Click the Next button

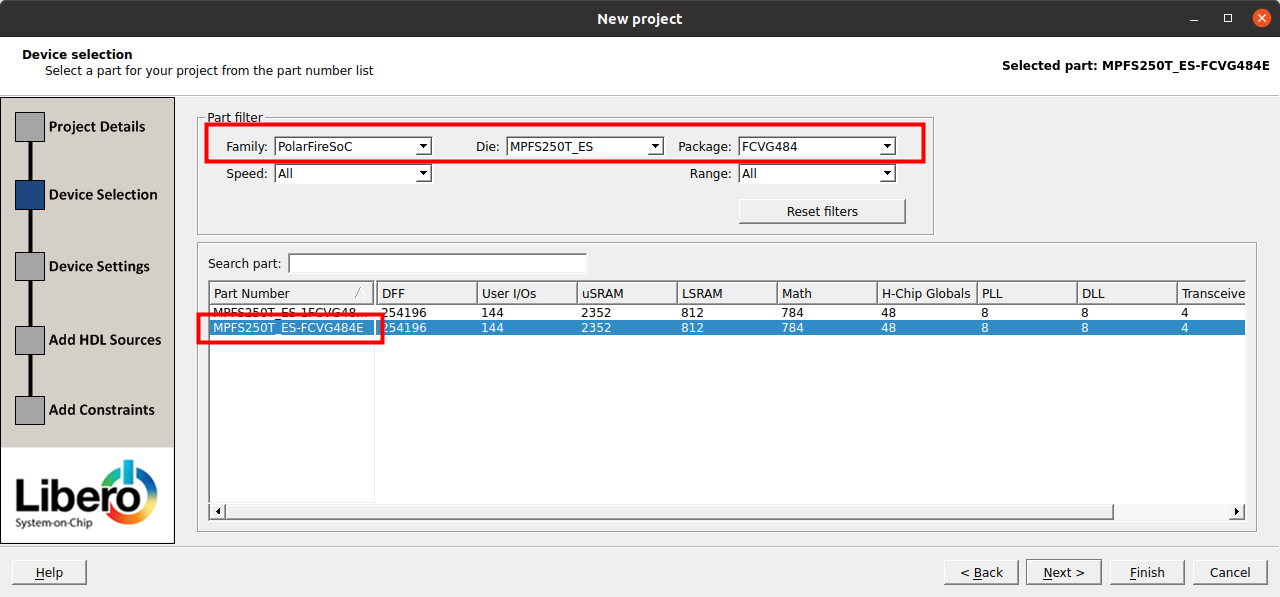[x=1064, y=572]
